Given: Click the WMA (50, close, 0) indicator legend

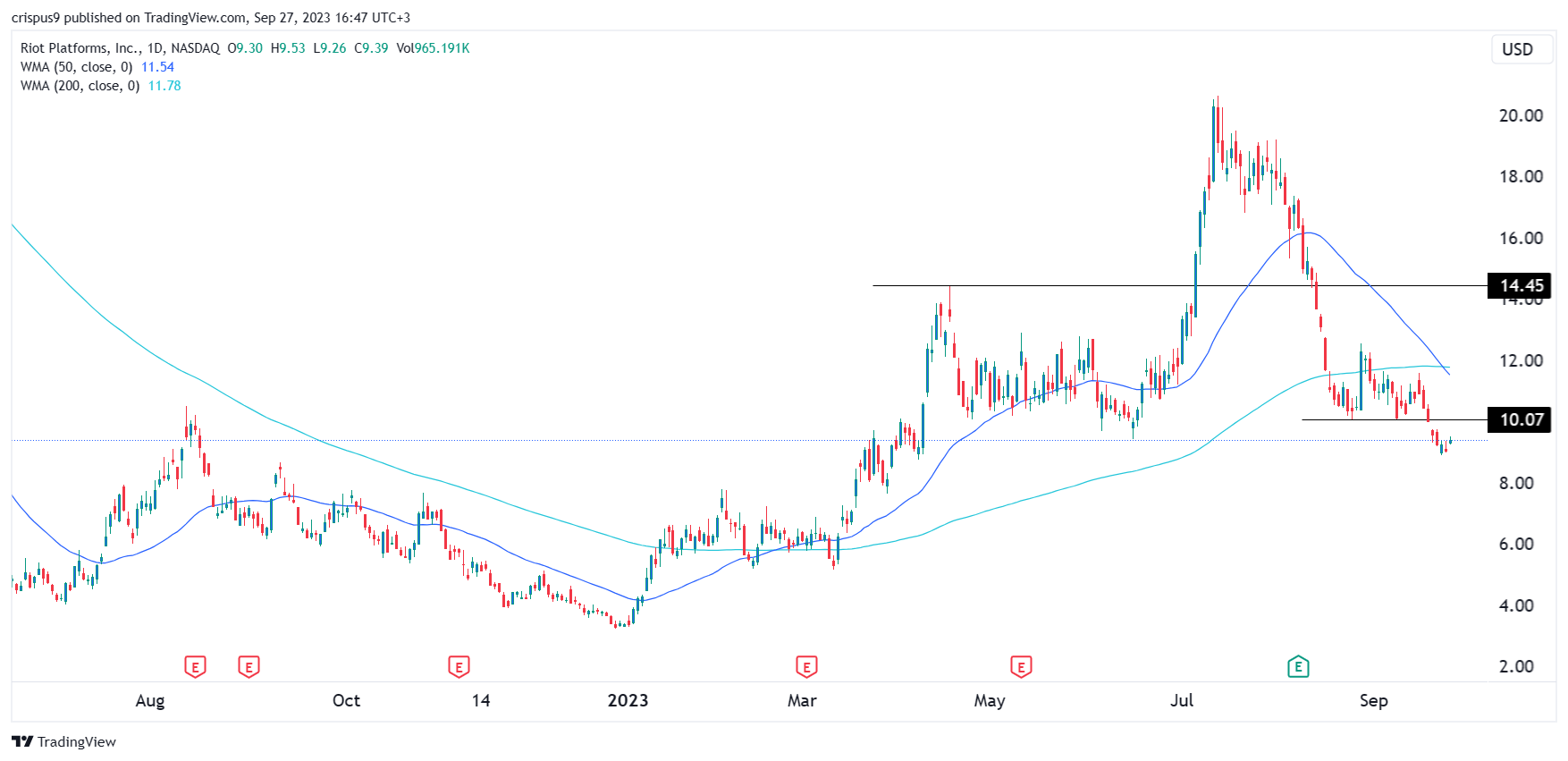Looking at the screenshot, I should 76,67.
